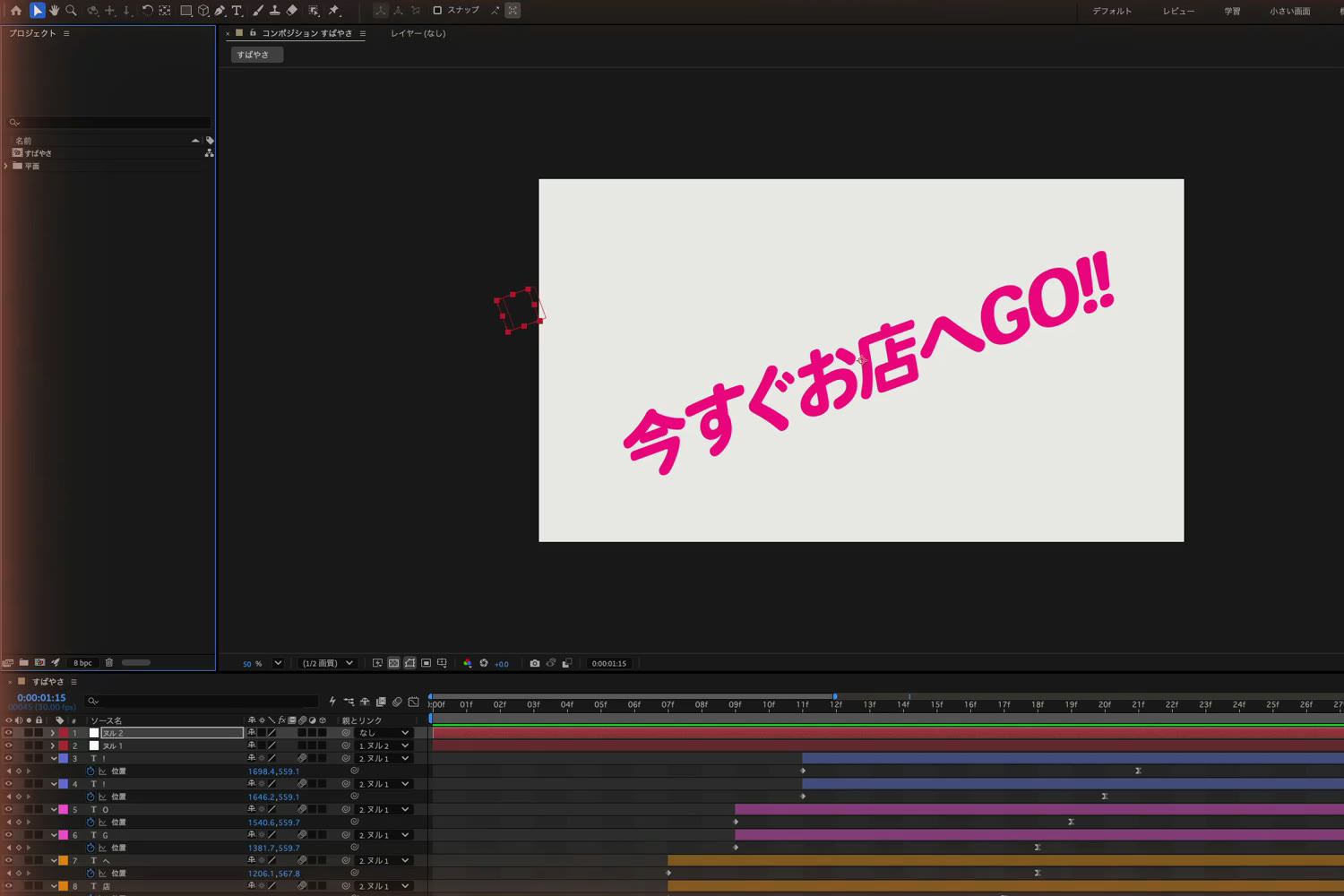
Task: Select the Horizontal Type tool
Action: [237, 11]
